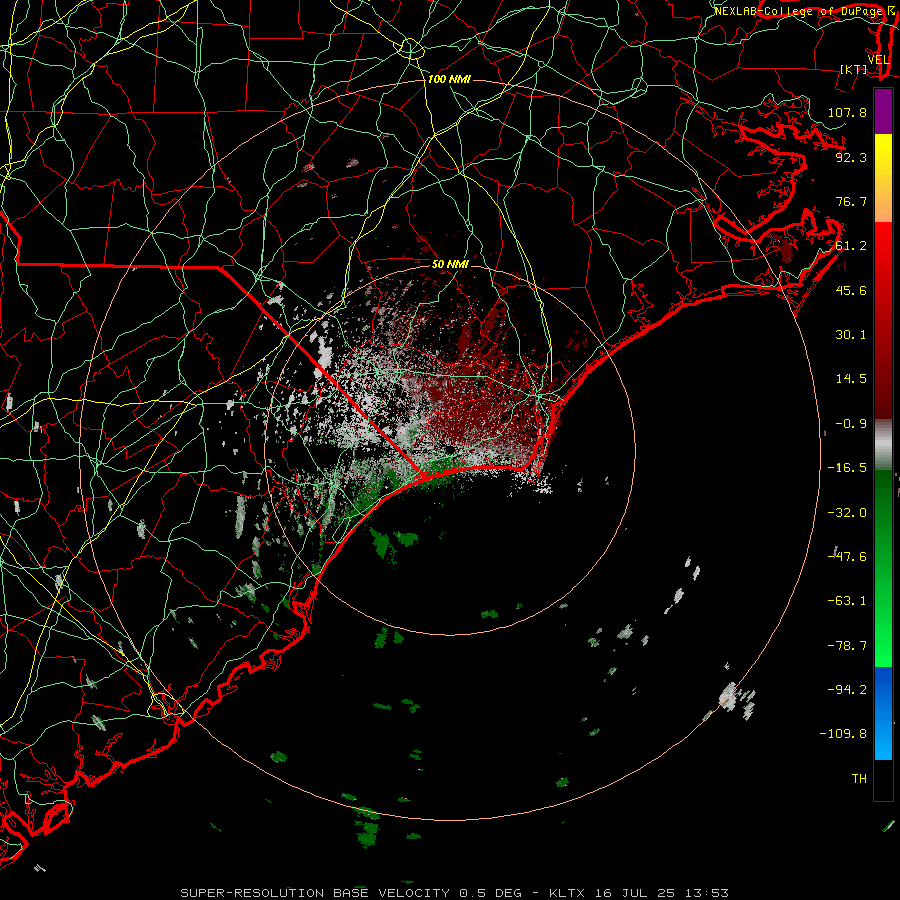The height and width of the screenshot is (900, 900).
Task: Click the VEL legend title
Action: click(878, 59)
